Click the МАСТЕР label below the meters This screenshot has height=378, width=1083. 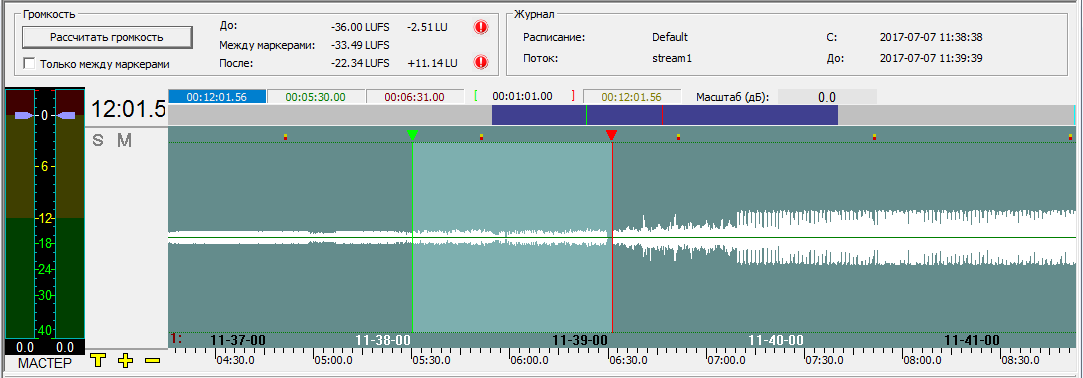44,363
